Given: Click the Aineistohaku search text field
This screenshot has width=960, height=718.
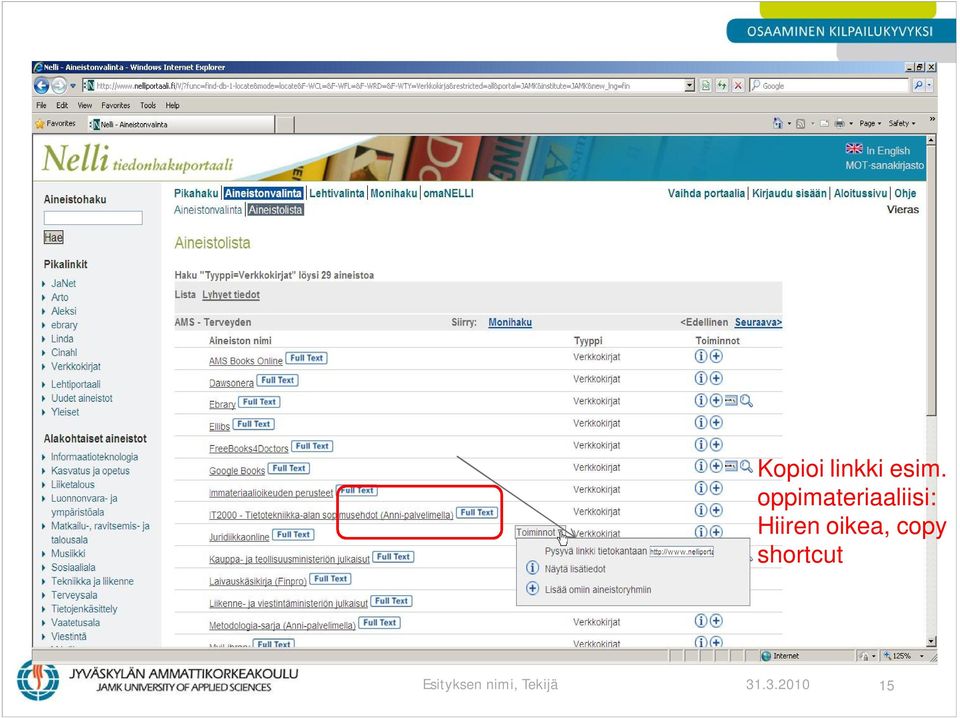Looking at the screenshot, I should pyautogui.click(x=93, y=218).
